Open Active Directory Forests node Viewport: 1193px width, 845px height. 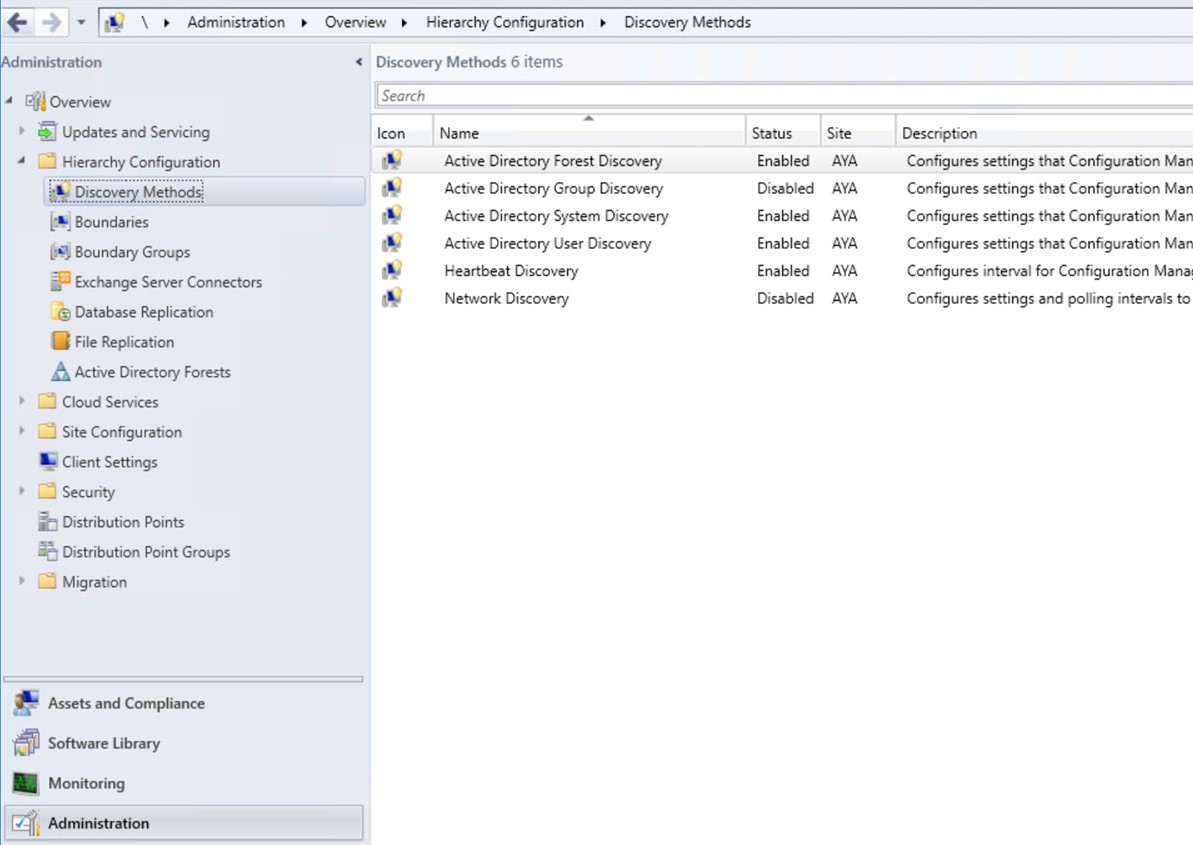[152, 372]
